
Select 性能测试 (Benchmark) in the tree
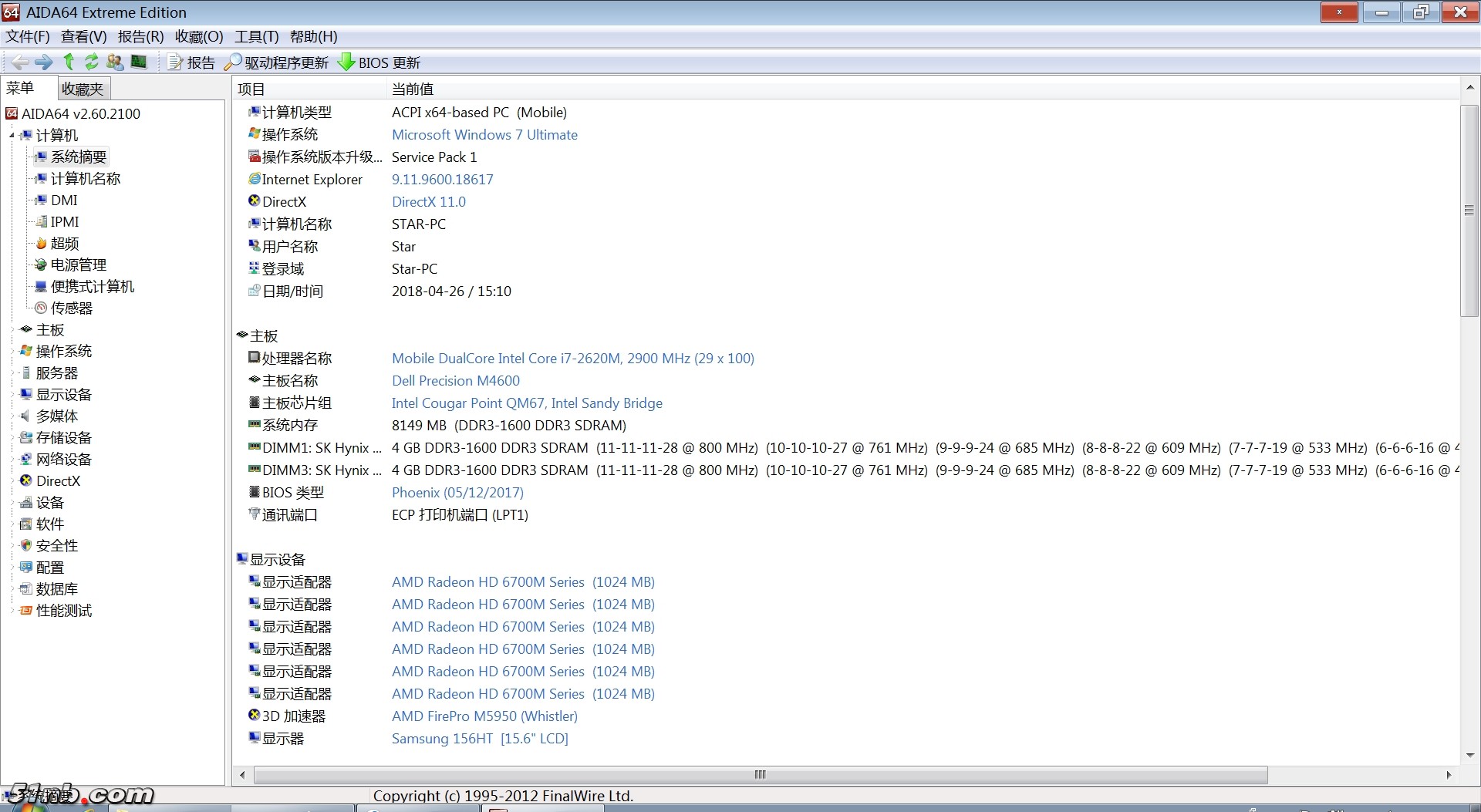pos(63,610)
